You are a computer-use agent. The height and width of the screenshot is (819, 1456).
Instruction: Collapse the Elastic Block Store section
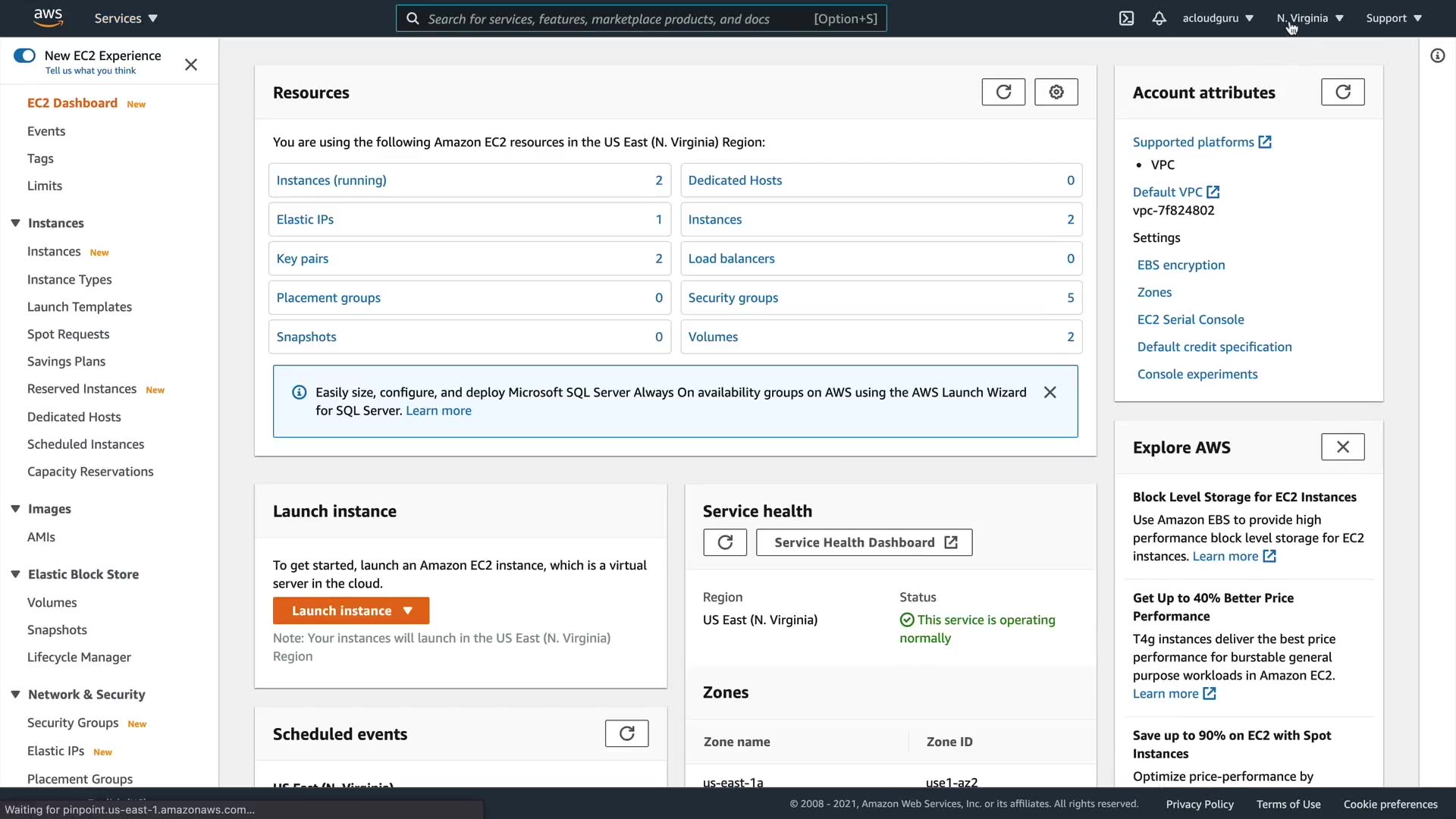click(15, 574)
